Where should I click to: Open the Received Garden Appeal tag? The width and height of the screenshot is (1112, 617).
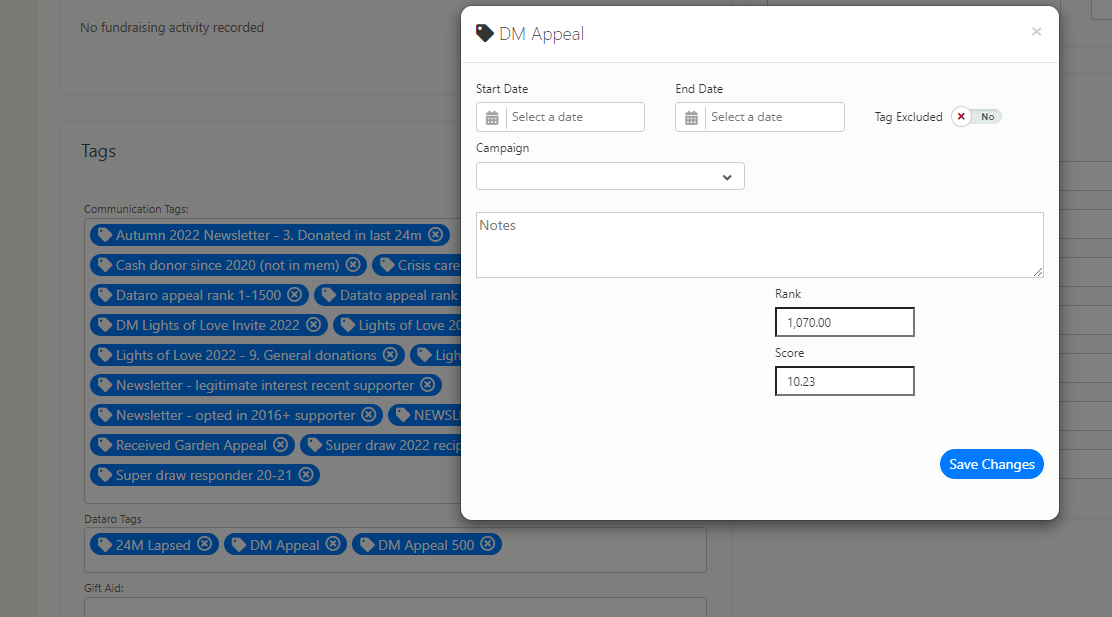point(191,445)
